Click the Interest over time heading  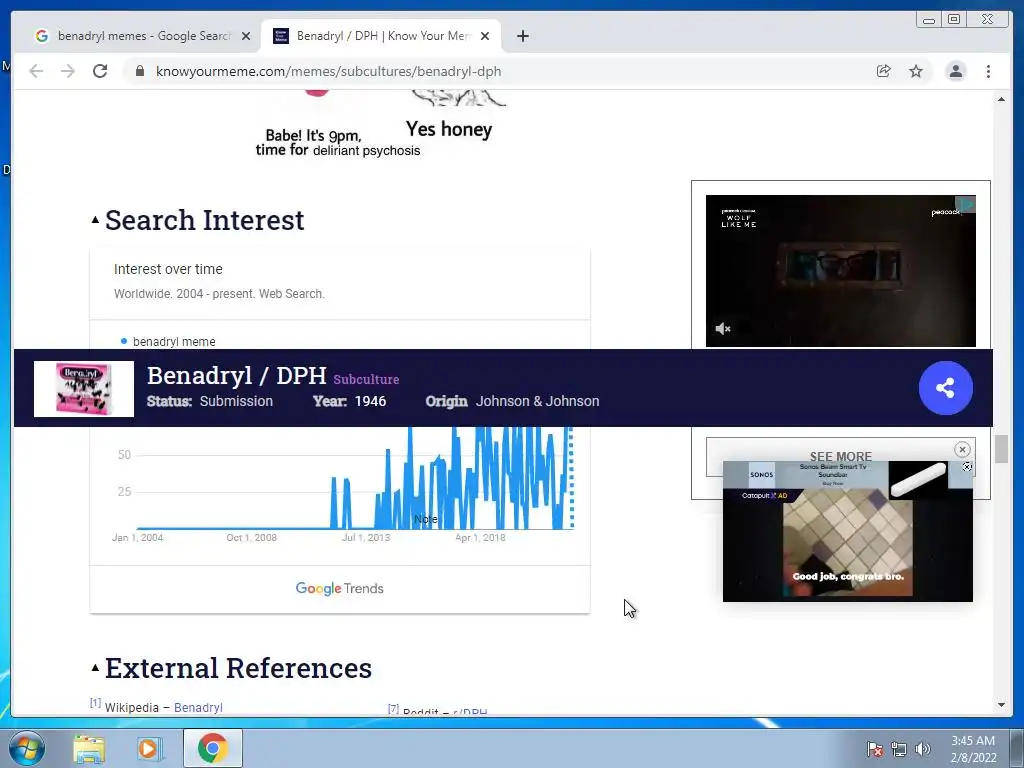(x=168, y=269)
